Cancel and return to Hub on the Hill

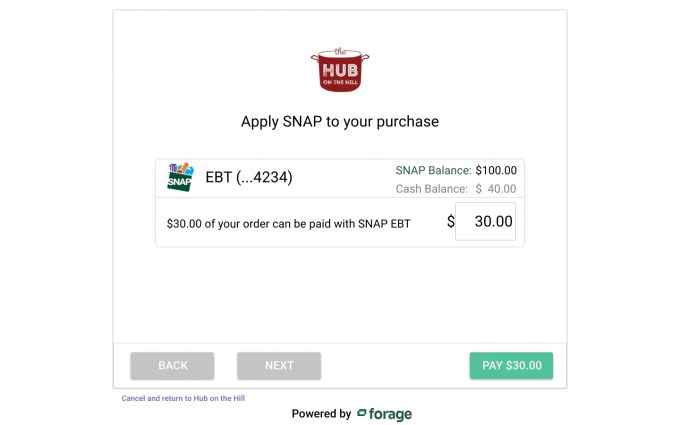pos(183,398)
